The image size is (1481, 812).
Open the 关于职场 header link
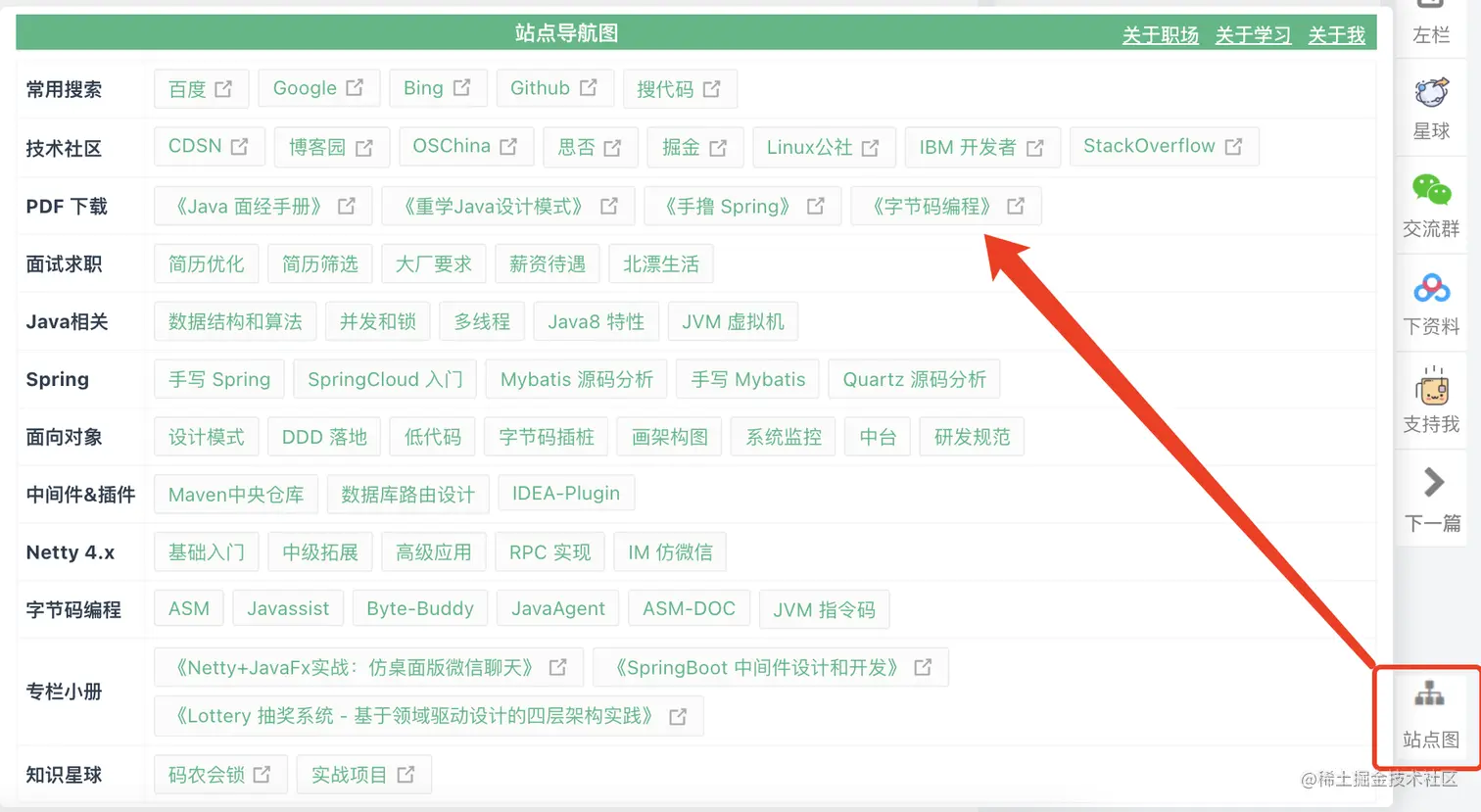tap(1161, 35)
